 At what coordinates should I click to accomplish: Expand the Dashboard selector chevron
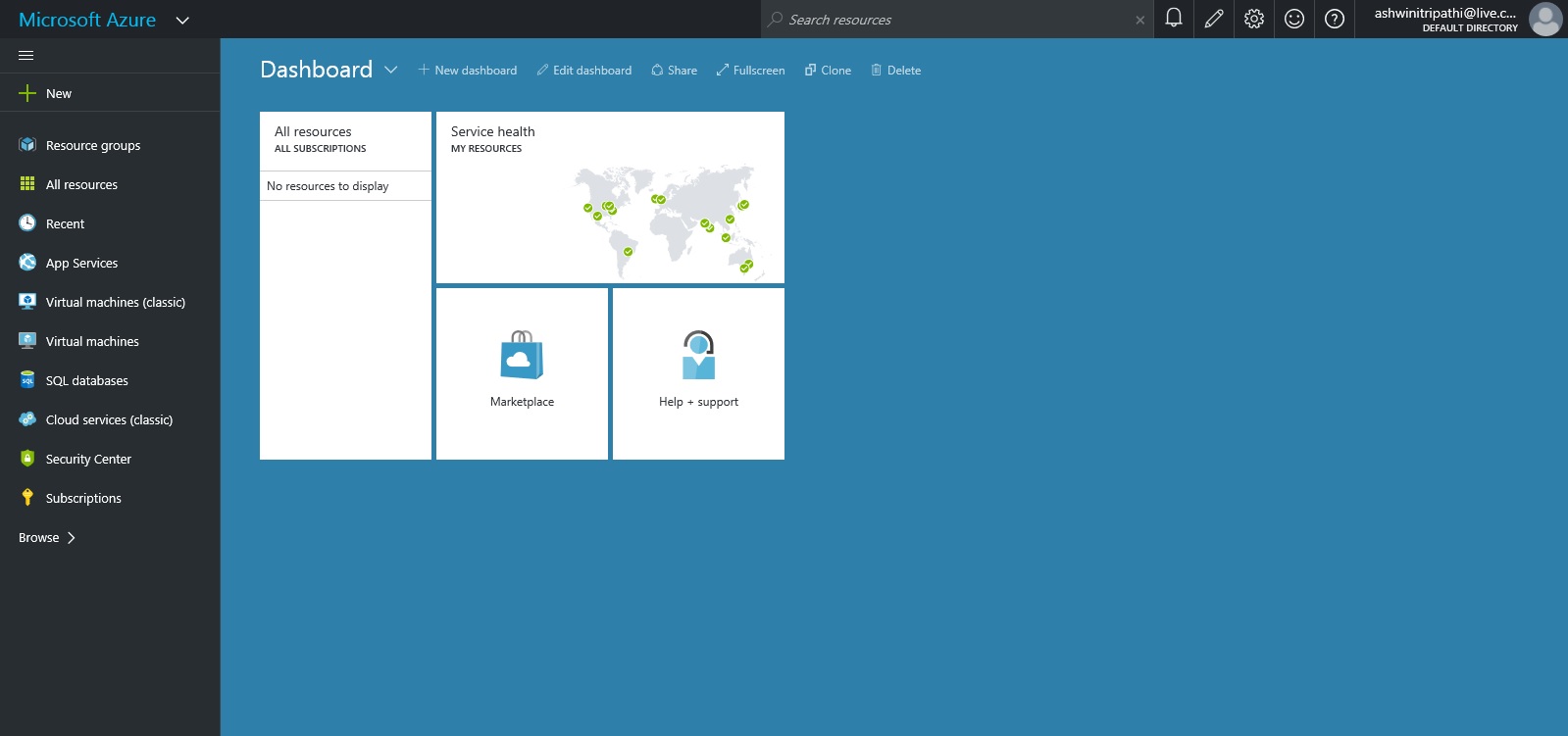coord(391,70)
